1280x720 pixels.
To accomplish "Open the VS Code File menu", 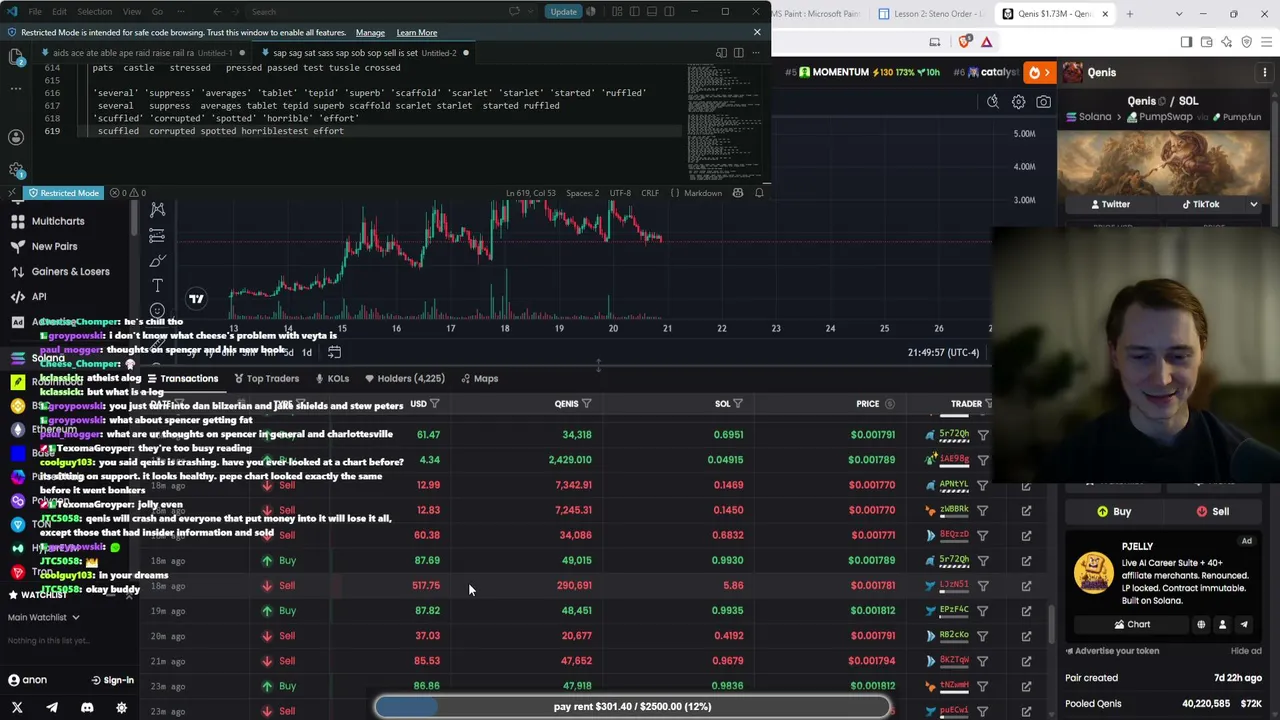I will 35,12.
